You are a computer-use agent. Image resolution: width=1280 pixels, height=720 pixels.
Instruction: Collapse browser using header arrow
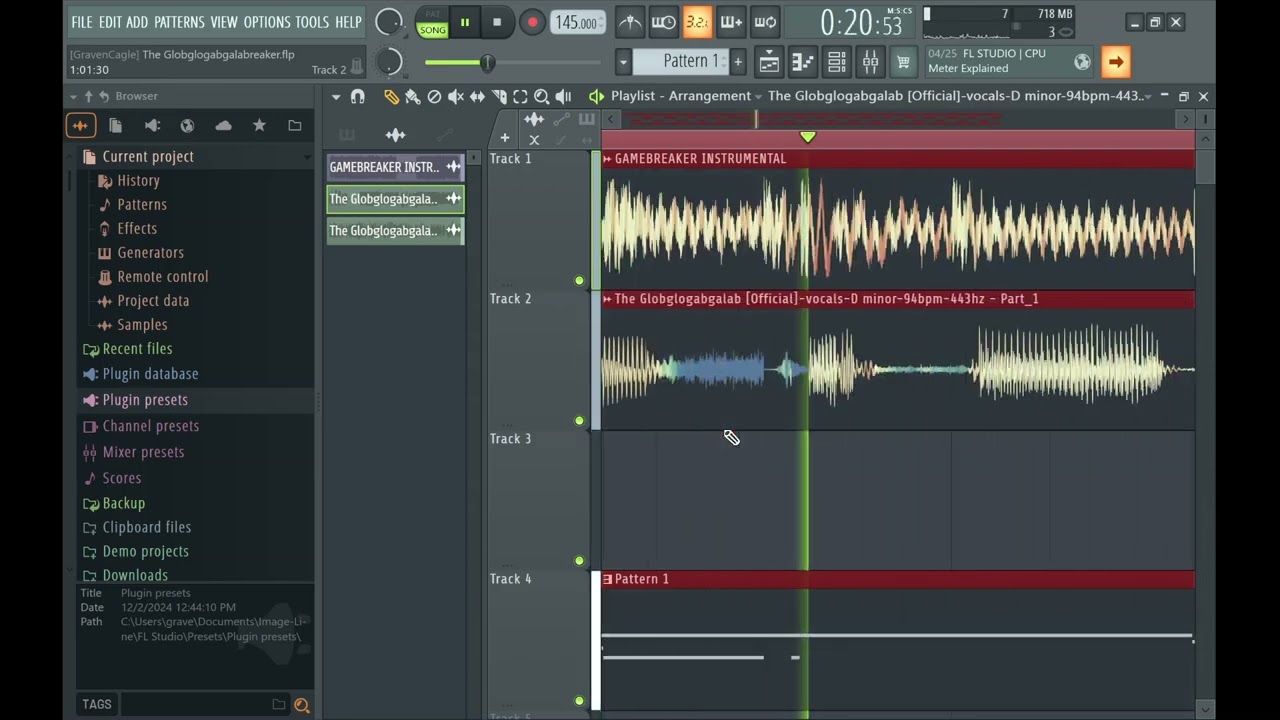coord(73,97)
